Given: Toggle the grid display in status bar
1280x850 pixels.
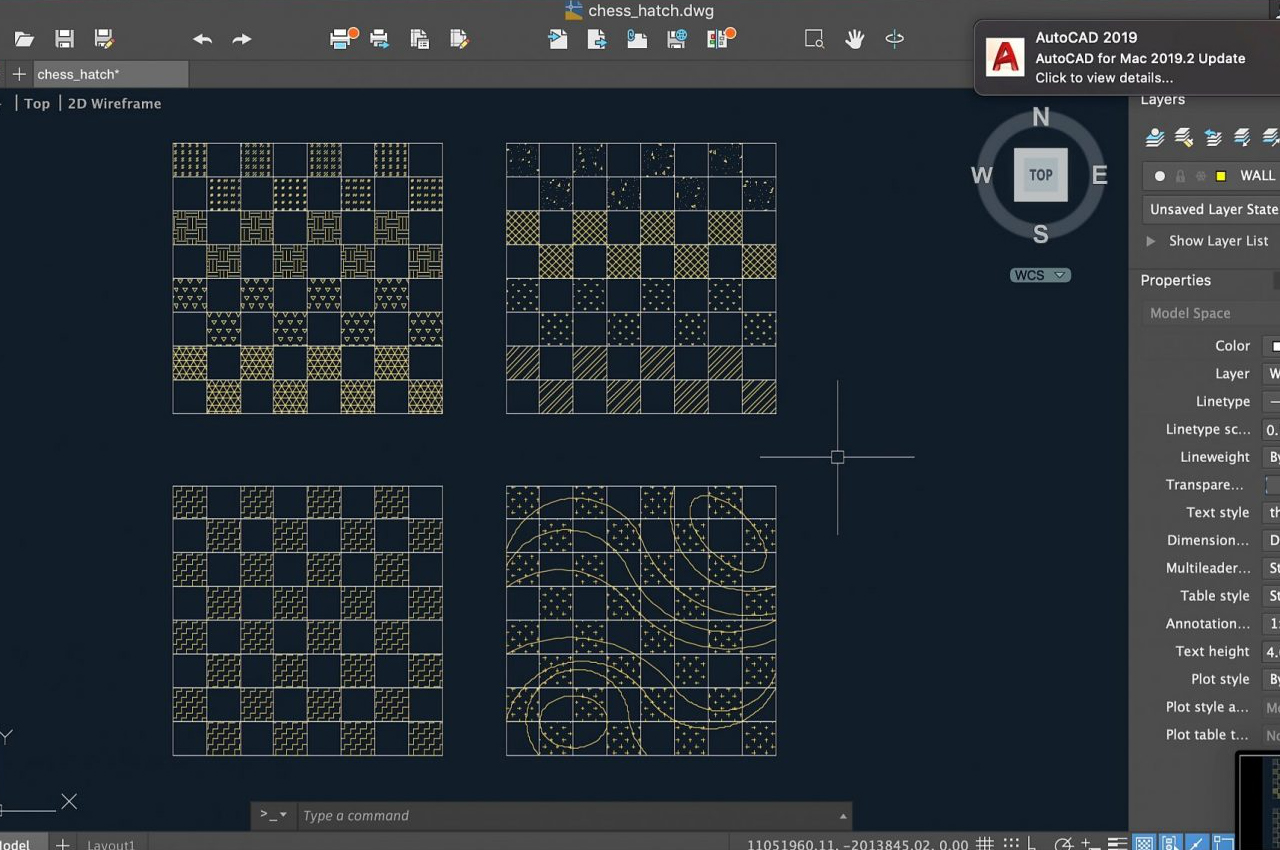Looking at the screenshot, I should 985,844.
